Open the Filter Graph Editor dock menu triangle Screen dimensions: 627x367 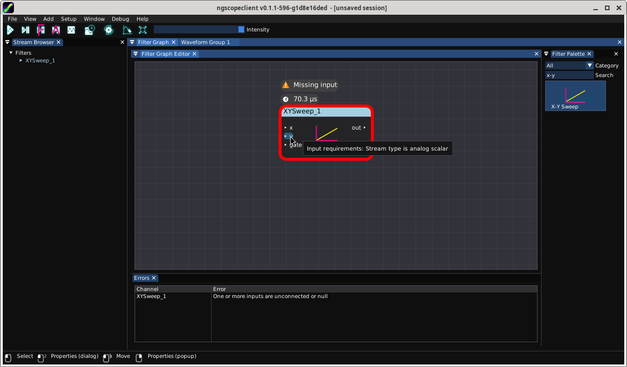coord(136,54)
